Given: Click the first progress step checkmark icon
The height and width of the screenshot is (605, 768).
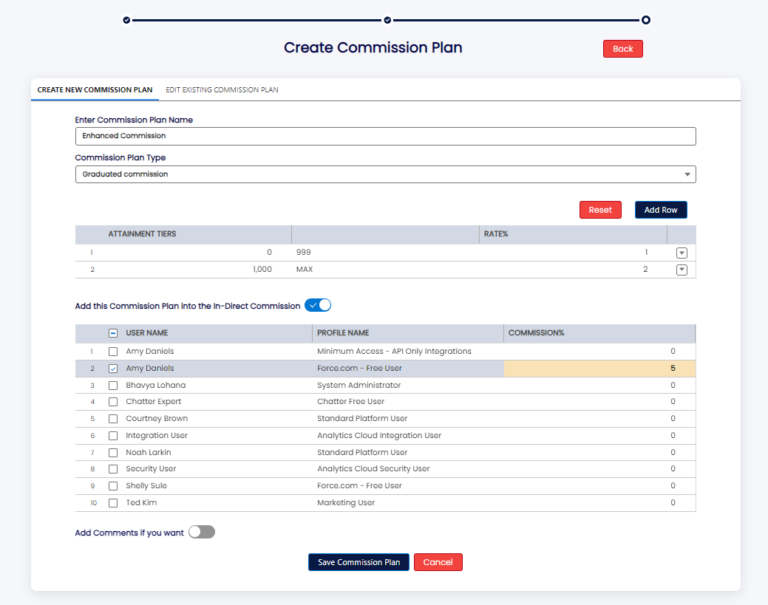Looking at the screenshot, I should coord(126,19).
